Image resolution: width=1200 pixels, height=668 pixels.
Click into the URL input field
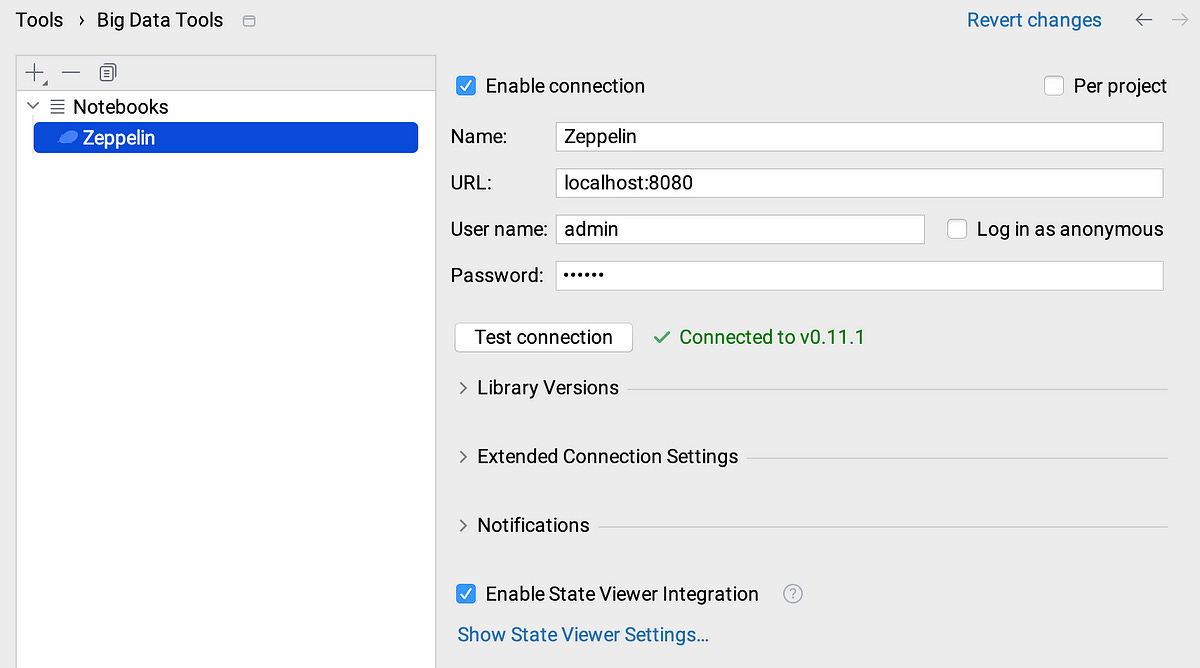[858, 183]
